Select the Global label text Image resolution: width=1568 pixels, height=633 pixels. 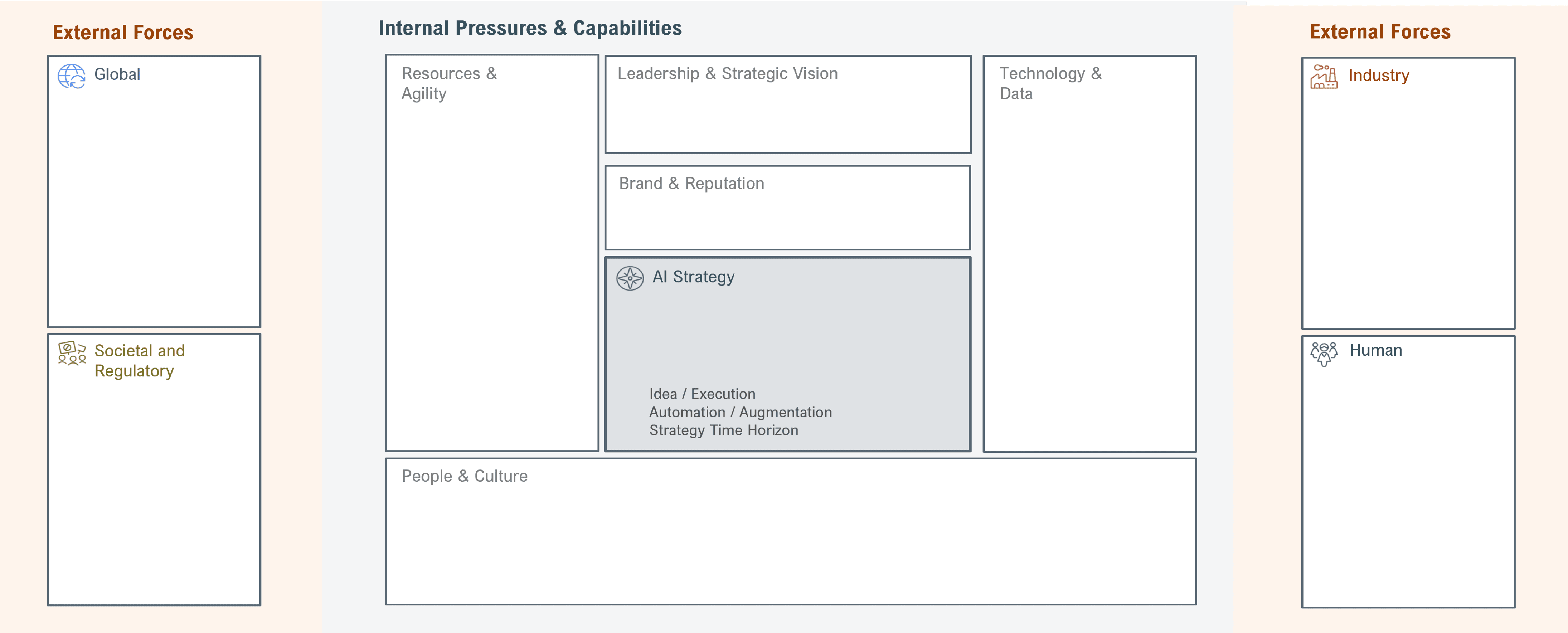117,74
